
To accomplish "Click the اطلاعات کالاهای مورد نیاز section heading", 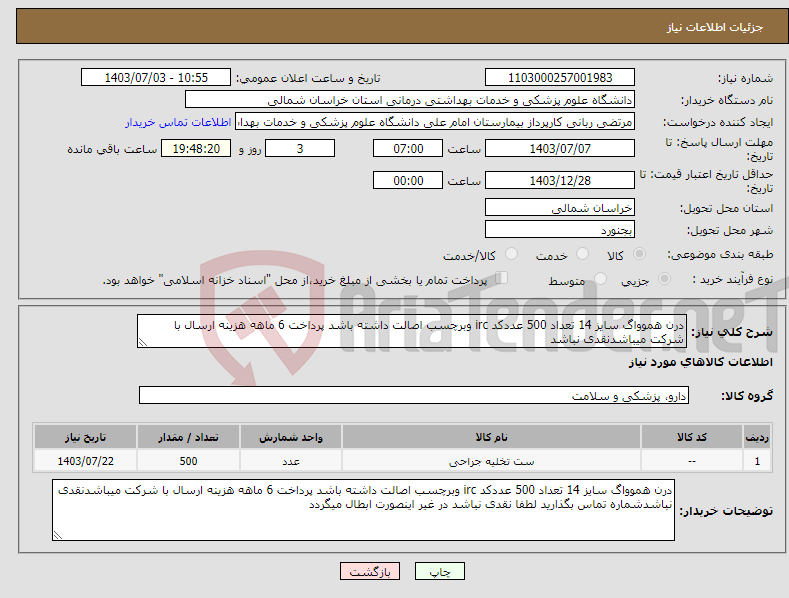I will coord(700,362).
